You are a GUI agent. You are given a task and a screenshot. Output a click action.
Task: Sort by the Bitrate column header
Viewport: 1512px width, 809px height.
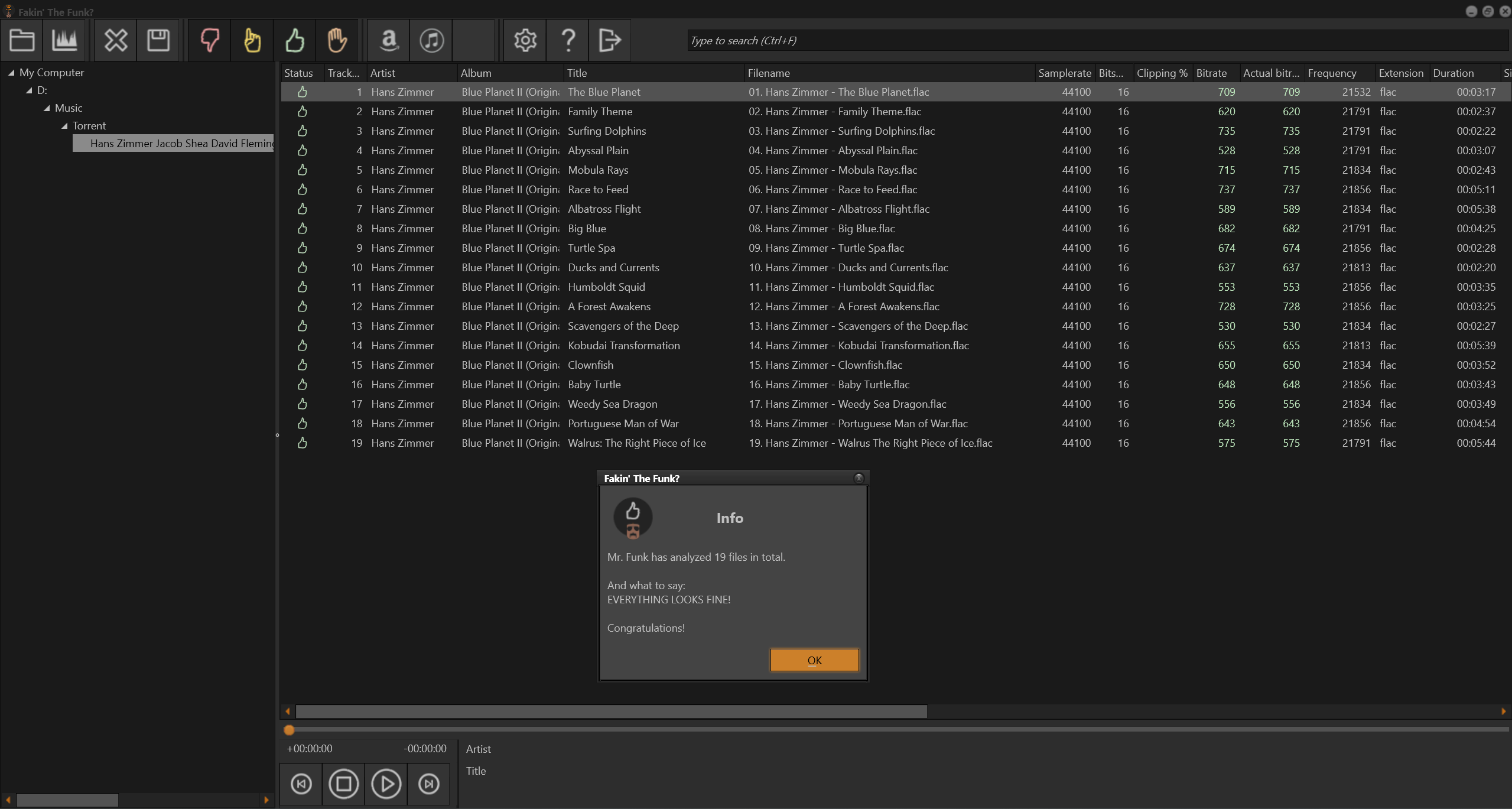point(1211,73)
